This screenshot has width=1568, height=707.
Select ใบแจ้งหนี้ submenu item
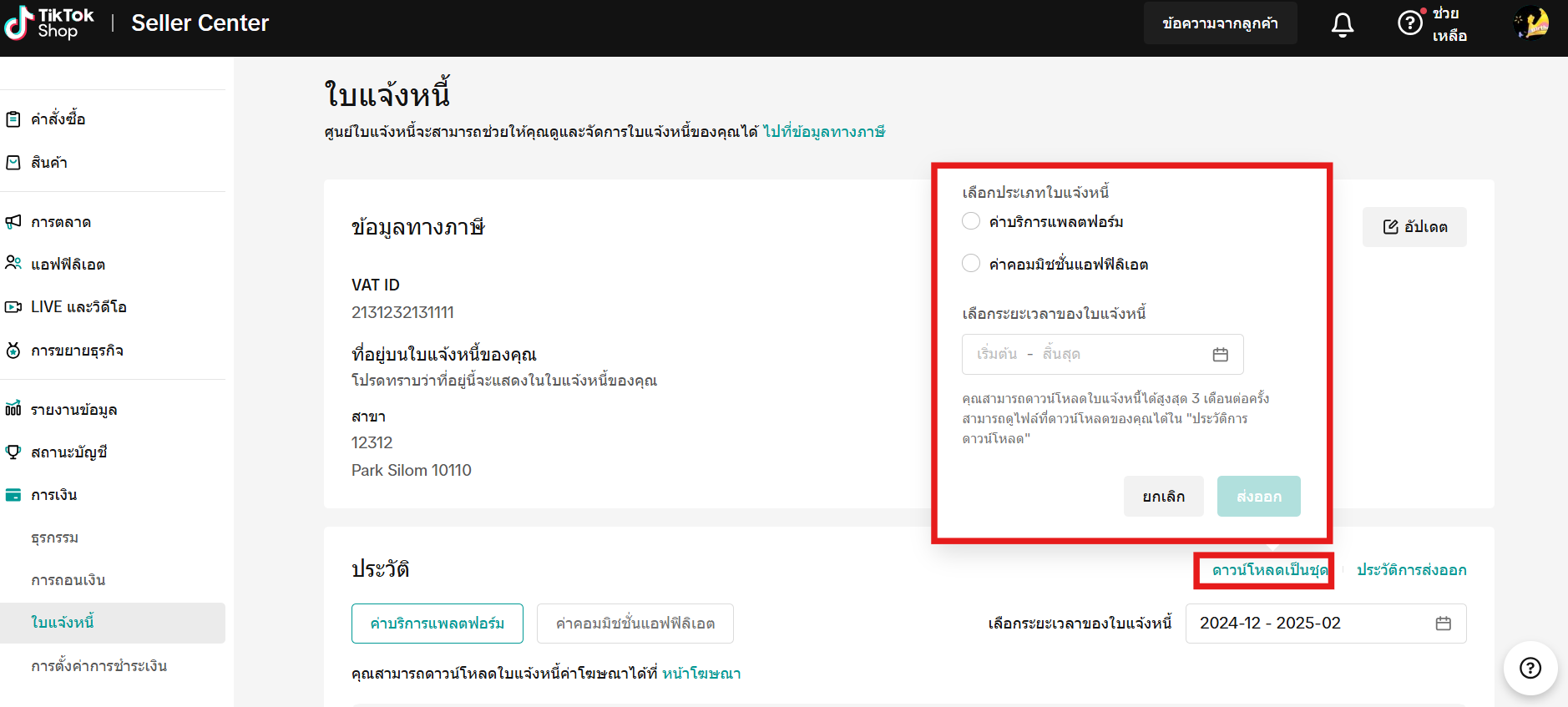coord(113,623)
